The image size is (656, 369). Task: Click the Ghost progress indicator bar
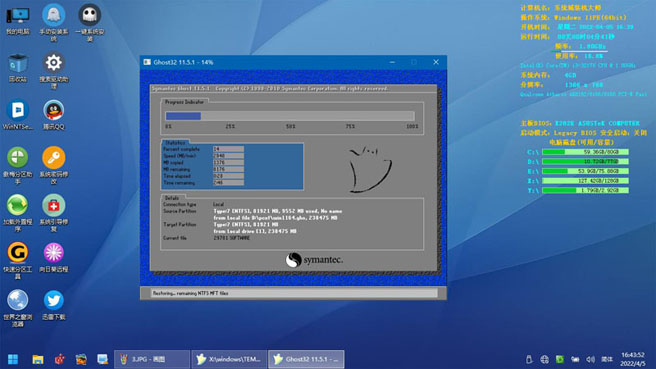click(290, 116)
